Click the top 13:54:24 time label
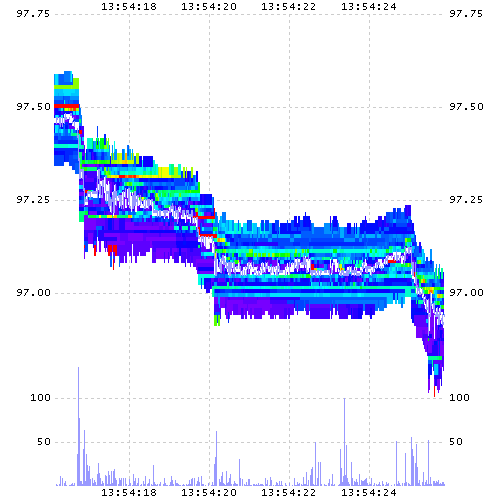 point(369,7)
